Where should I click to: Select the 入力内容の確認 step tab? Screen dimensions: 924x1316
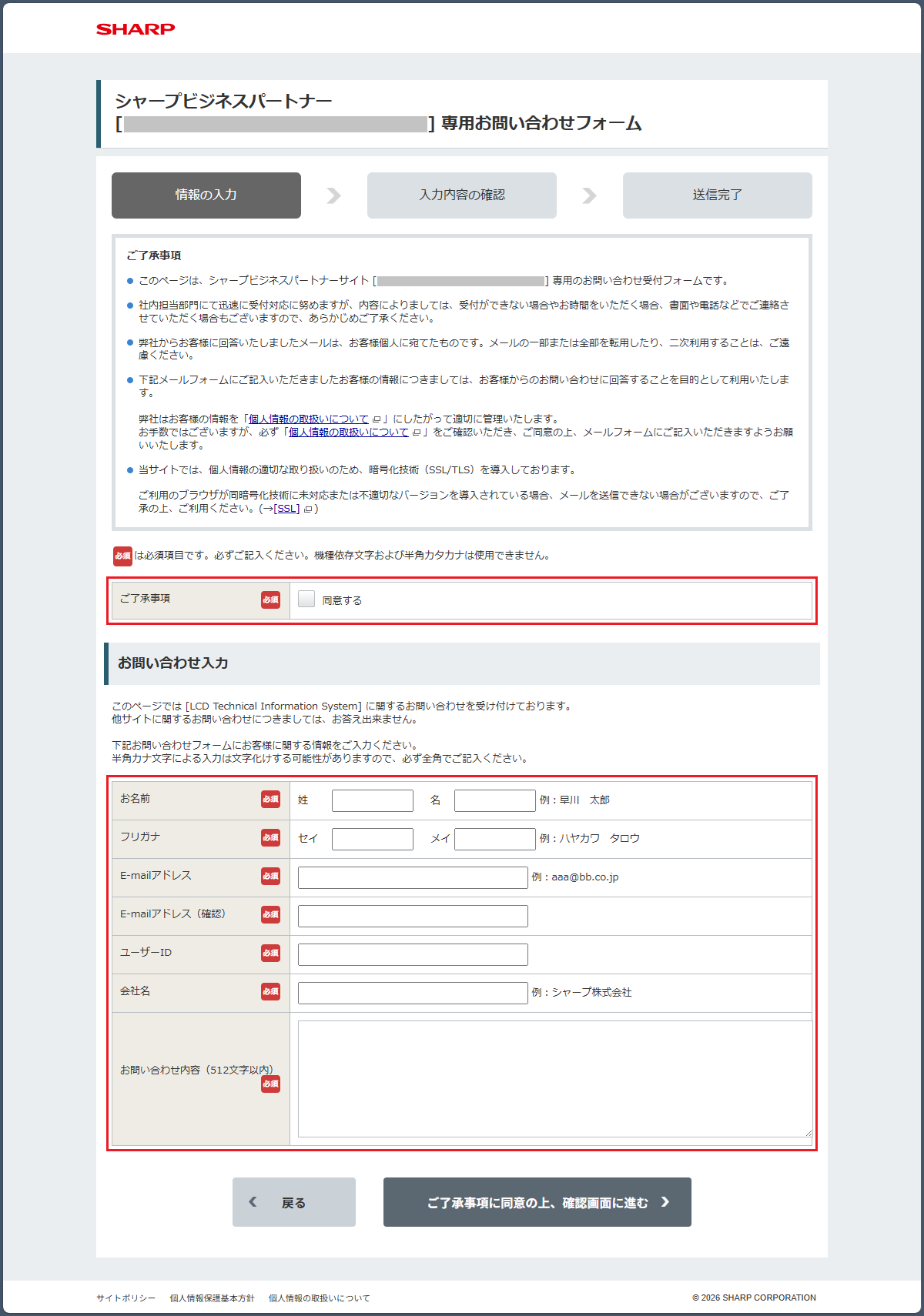462,195
